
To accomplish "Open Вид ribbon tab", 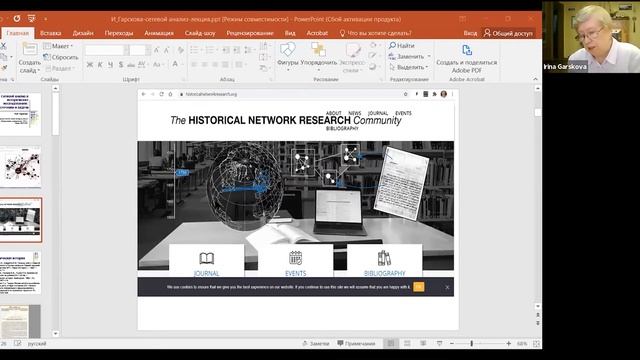I will pos(290,33).
